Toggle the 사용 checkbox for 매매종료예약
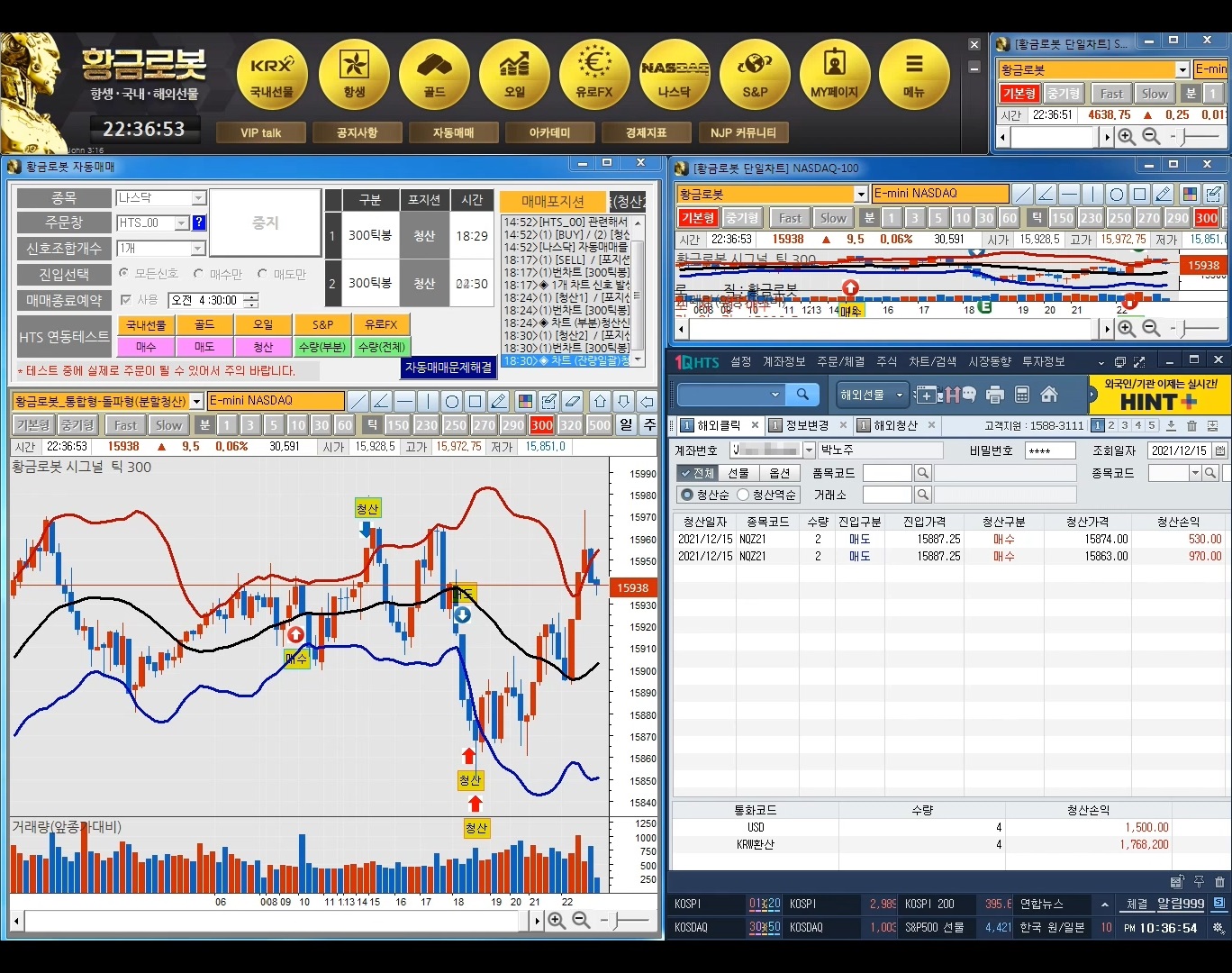1232x973 pixels. point(125,299)
